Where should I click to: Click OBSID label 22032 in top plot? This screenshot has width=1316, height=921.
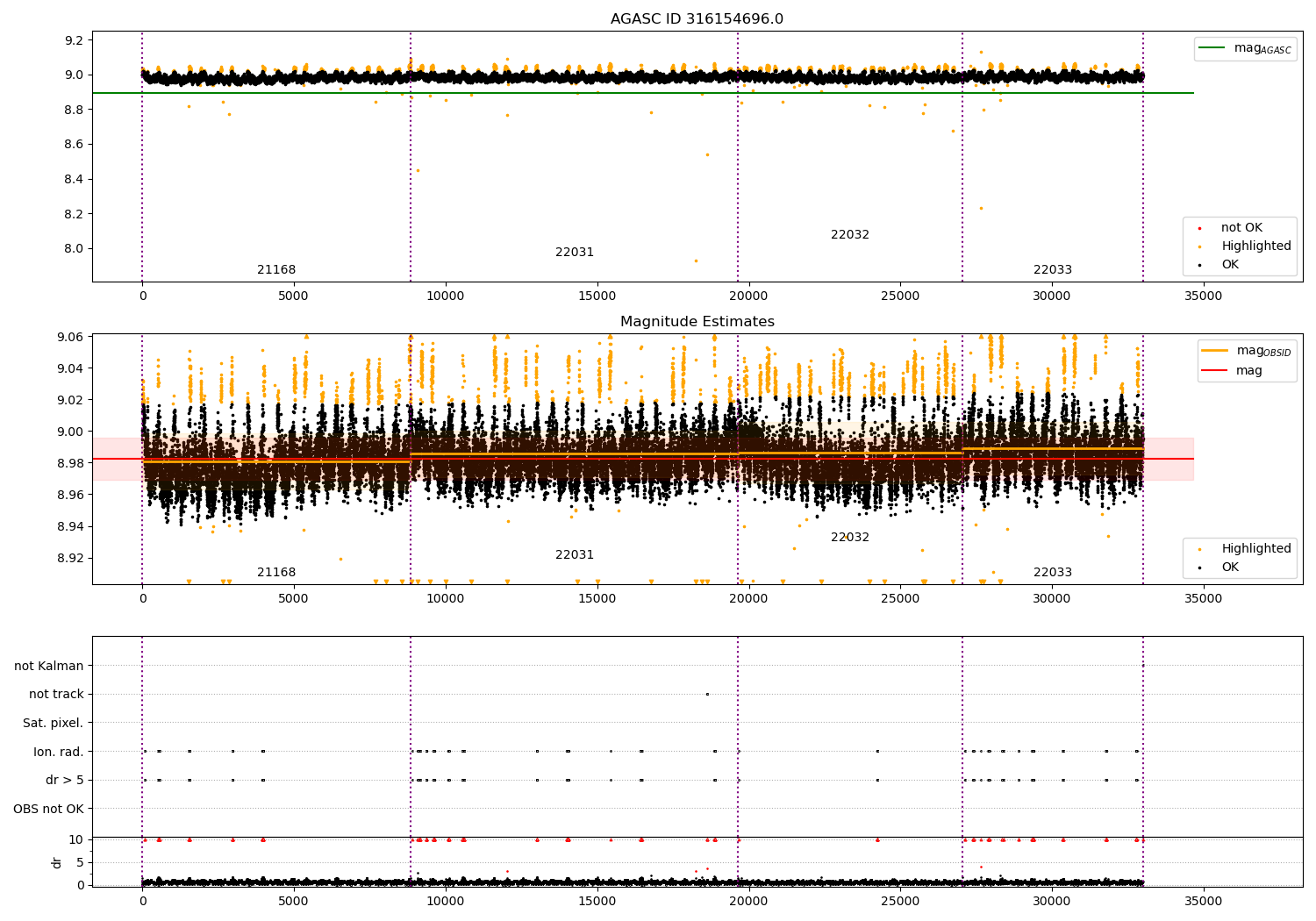tap(850, 235)
